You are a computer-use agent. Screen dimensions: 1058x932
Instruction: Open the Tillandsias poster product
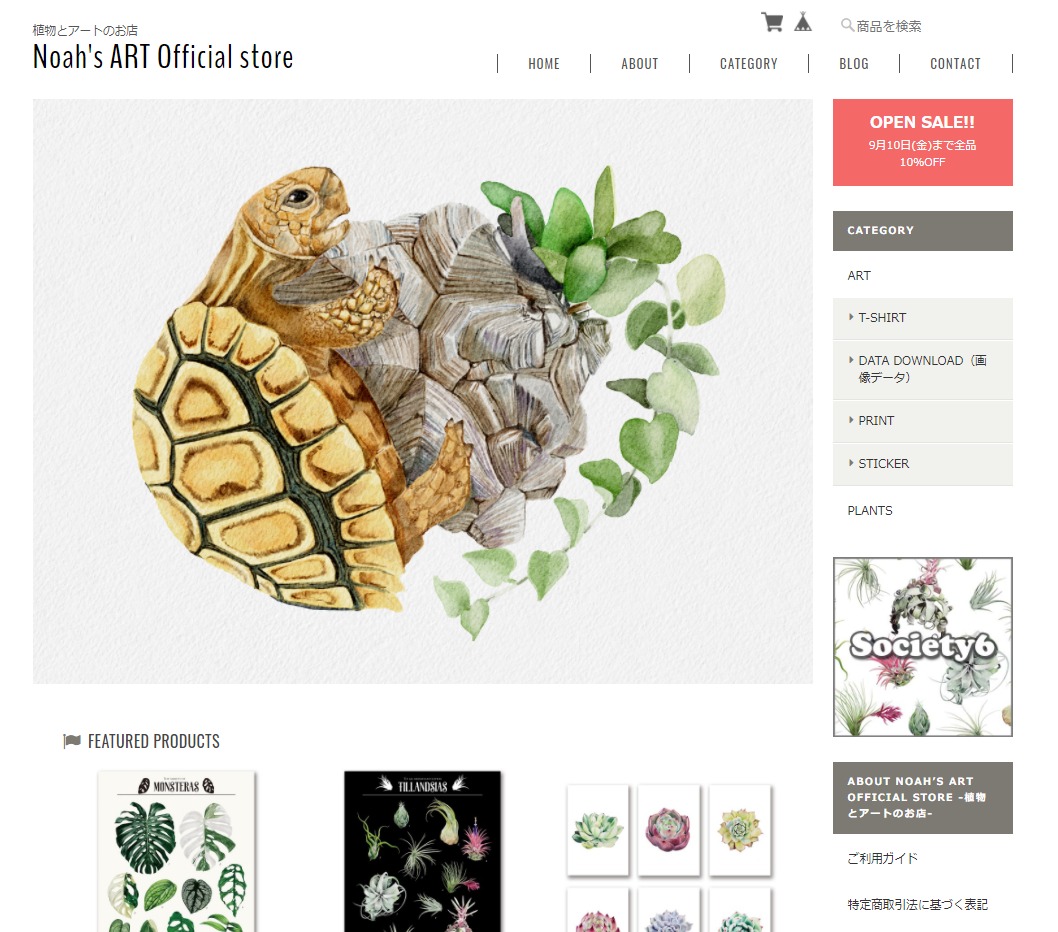tap(422, 852)
